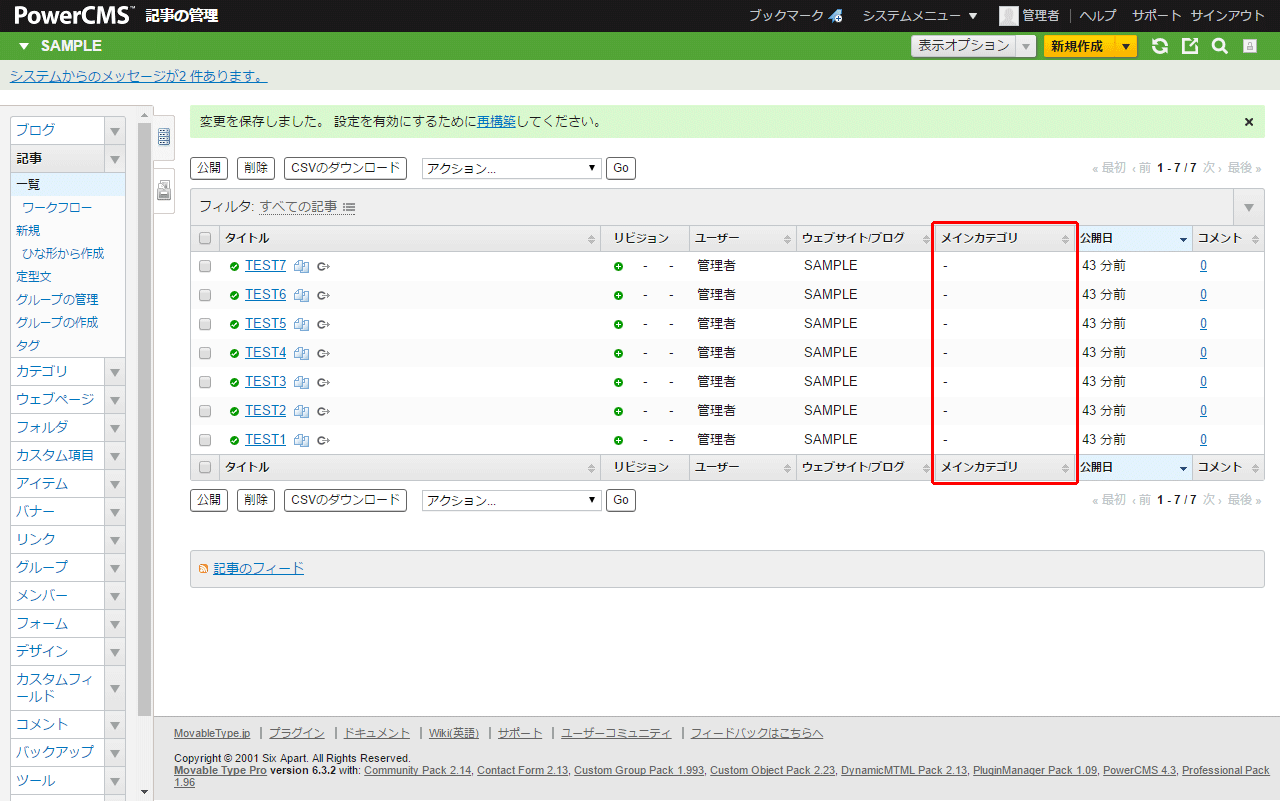Check the checkbox for TEST6
Screen dimensions: 1280x801
click(x=205, y=295)
